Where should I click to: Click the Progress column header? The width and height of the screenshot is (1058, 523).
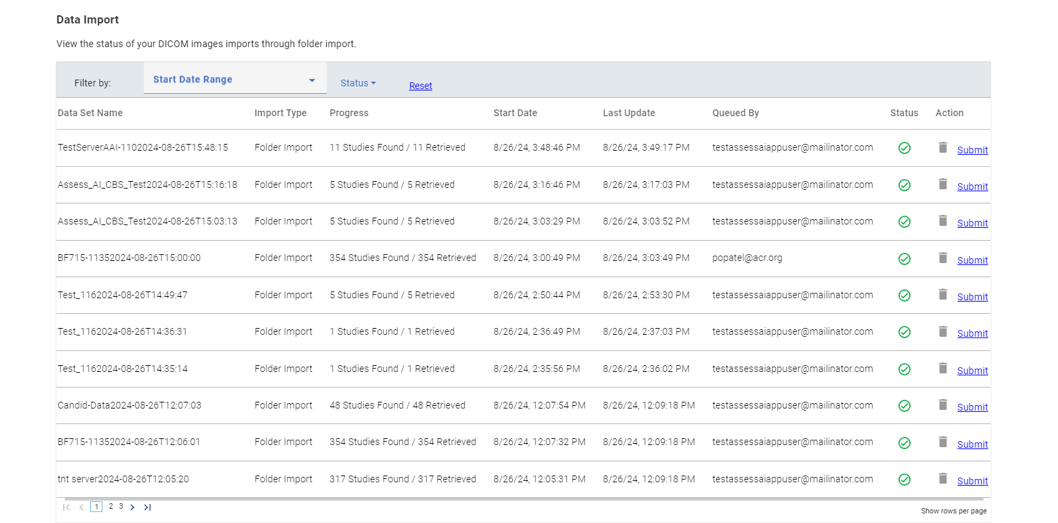tap(349, 113)
